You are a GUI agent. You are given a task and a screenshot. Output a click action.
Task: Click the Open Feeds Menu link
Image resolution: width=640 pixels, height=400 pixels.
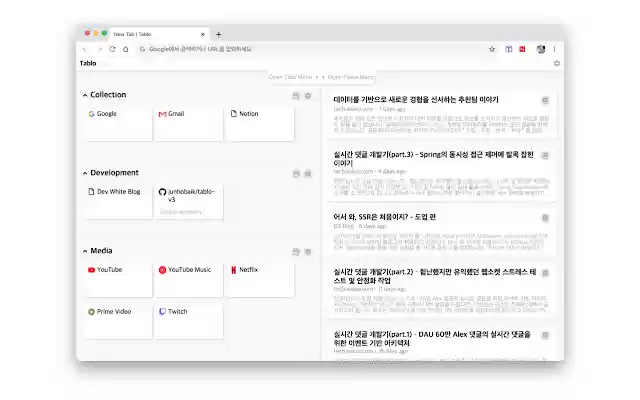click(x=351, y=77)
